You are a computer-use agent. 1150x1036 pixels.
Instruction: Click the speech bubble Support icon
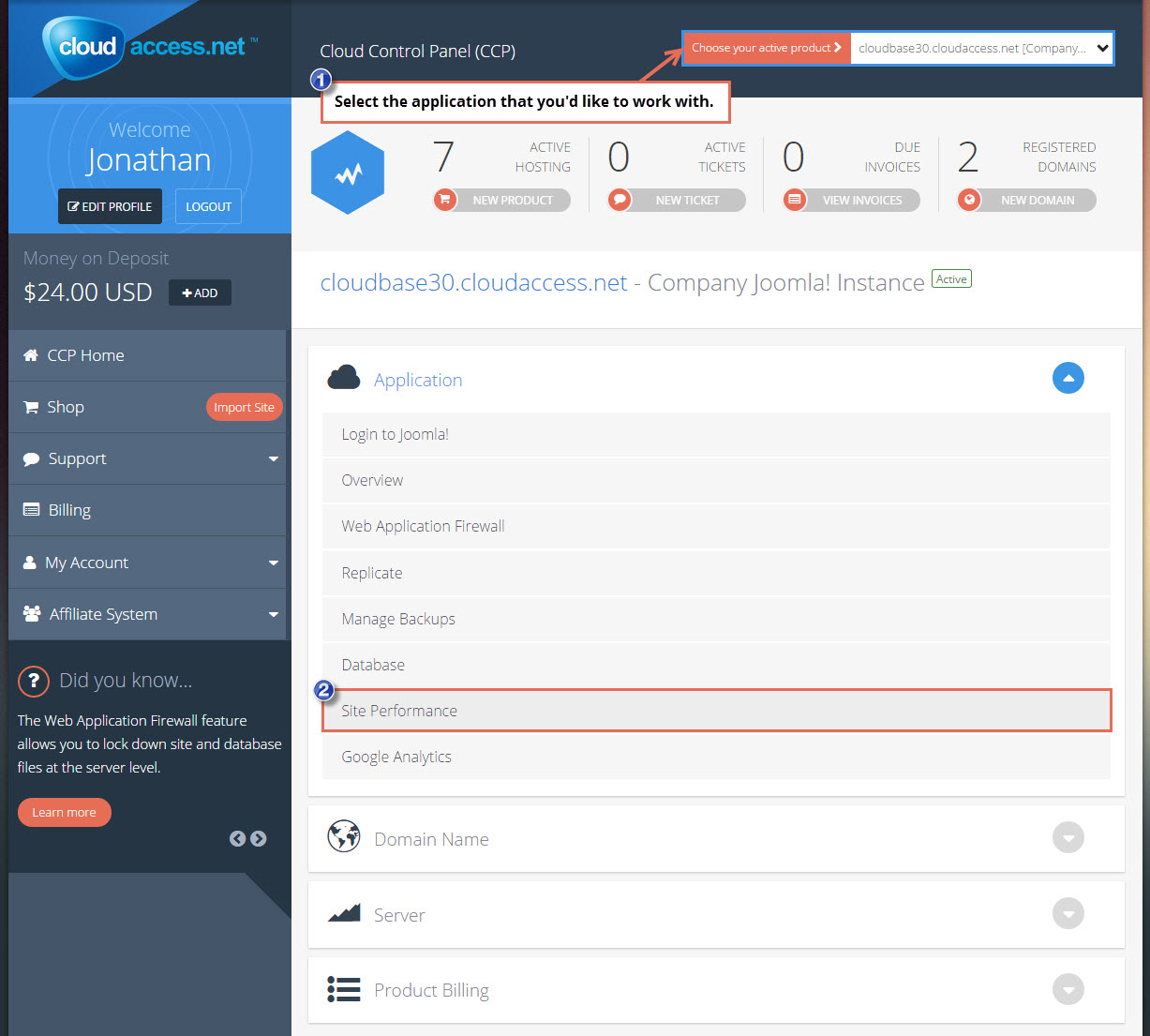31,458
